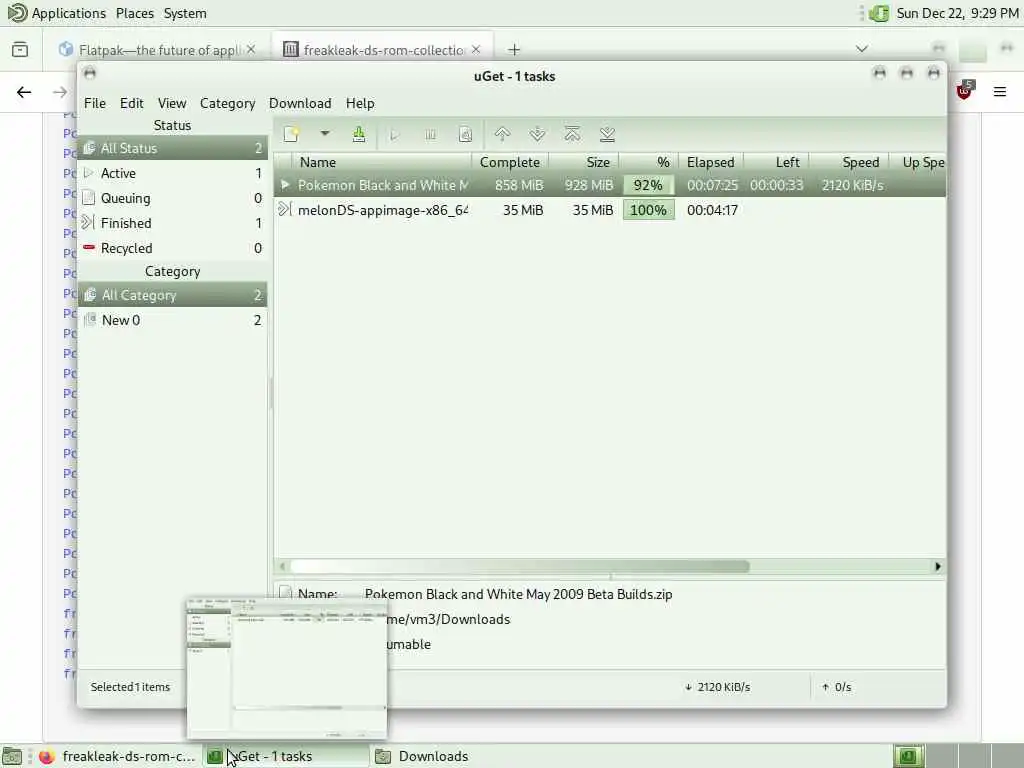1024x768 pixels.
Task: Click the Move Down toolbar arrow
Action: coord(537,135)
